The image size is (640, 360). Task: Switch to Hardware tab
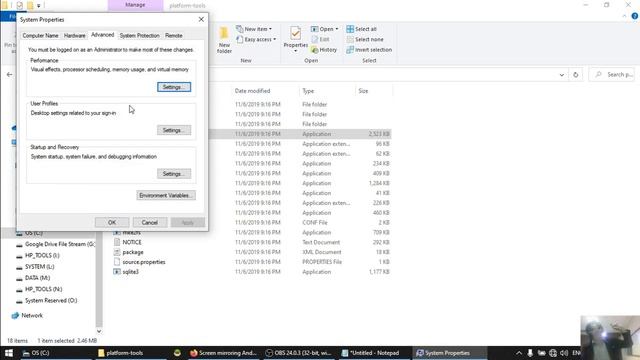pyautogui.click(x=75, y=36)
